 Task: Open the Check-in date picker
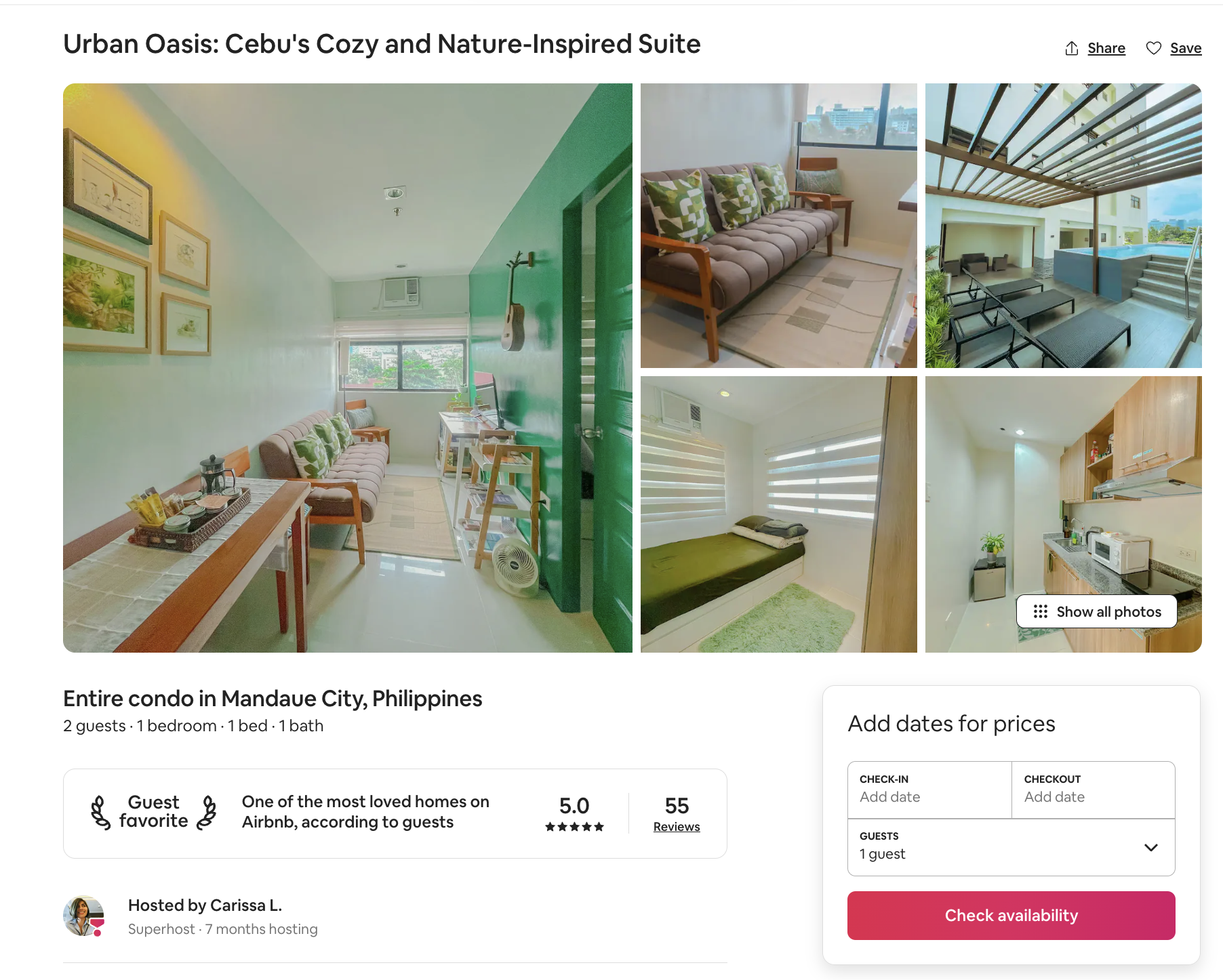coord(929,790)
